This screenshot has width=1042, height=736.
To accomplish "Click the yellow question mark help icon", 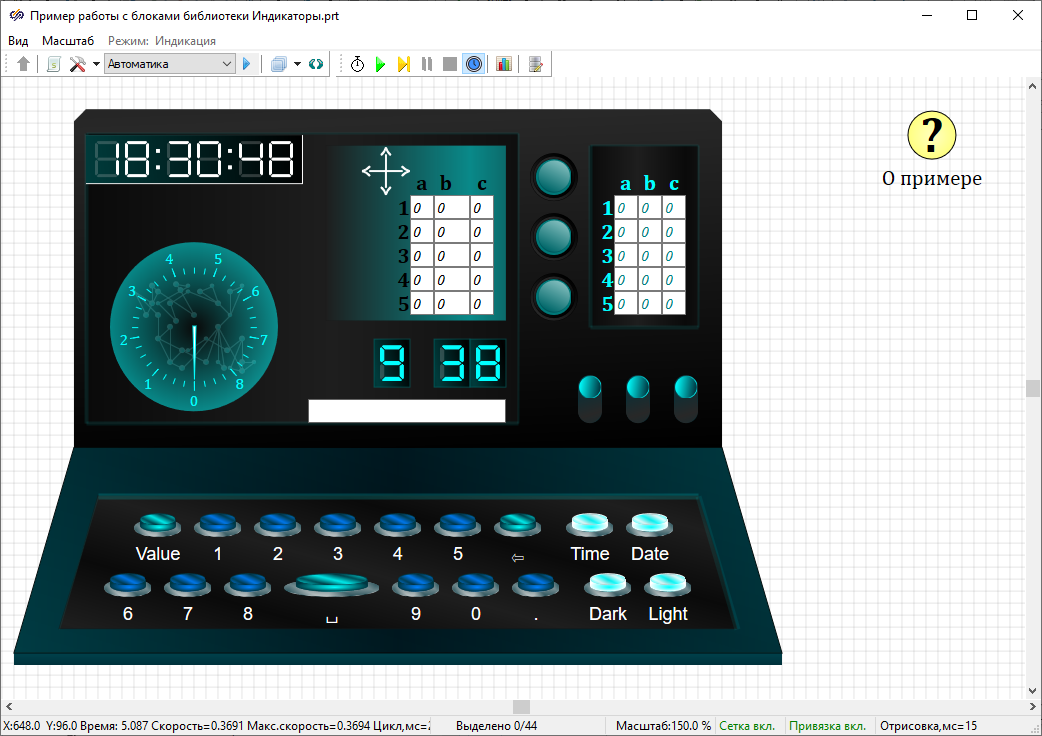I will [931, 134].
